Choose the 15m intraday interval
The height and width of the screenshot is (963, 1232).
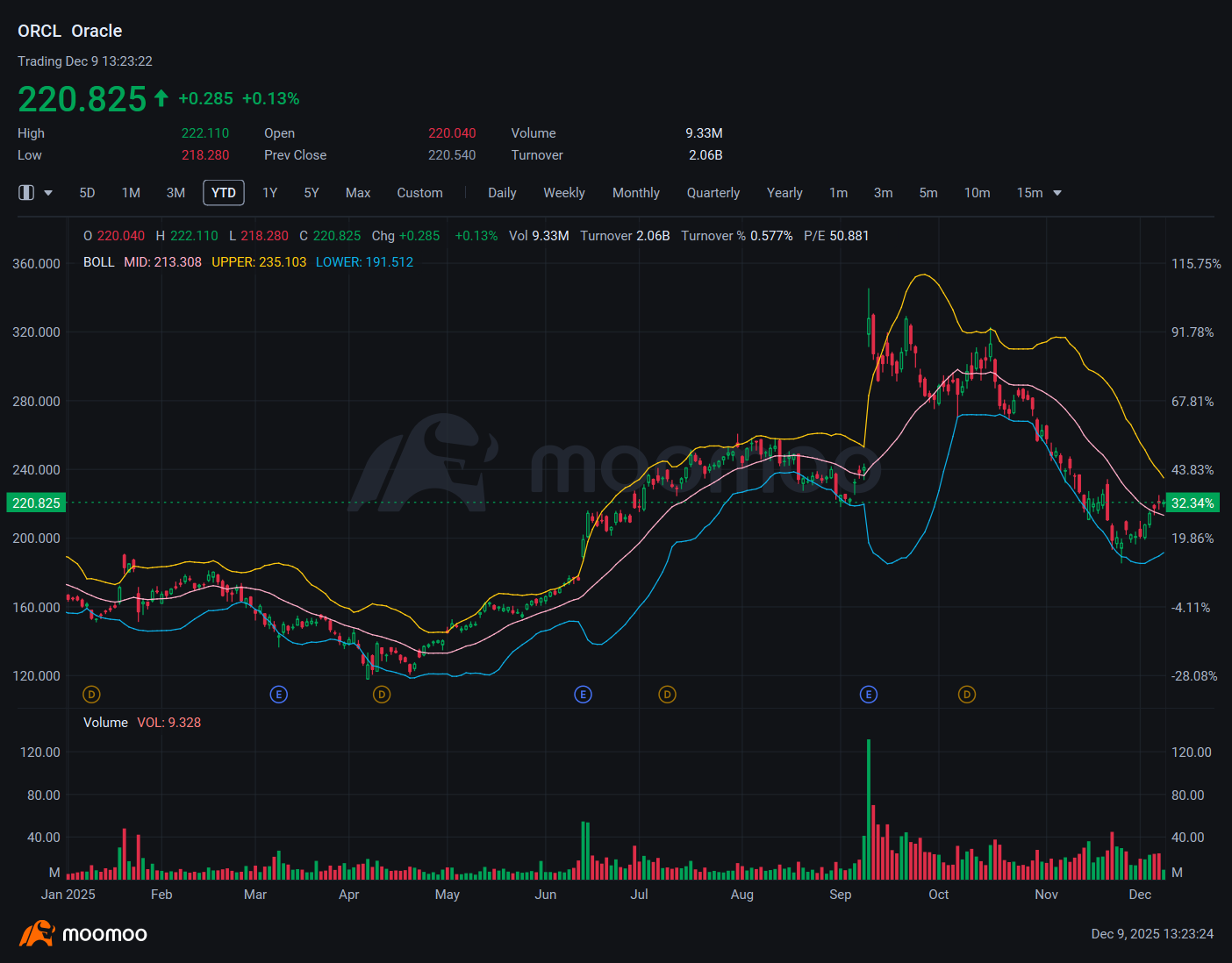point(1030,193)
